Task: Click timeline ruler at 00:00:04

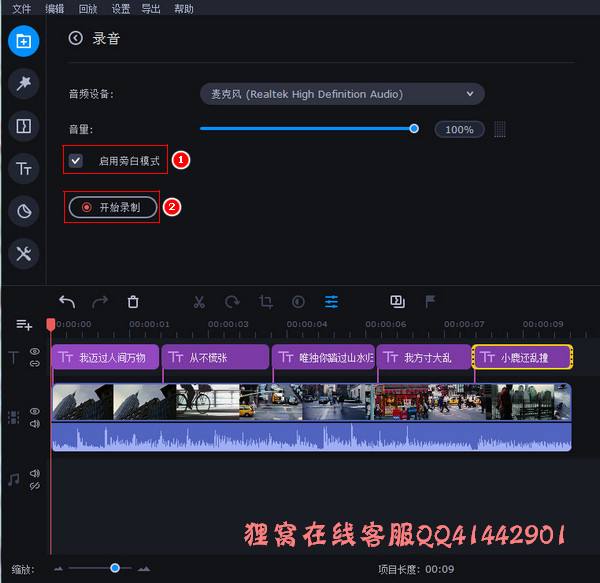Action: tap(307, 324)
